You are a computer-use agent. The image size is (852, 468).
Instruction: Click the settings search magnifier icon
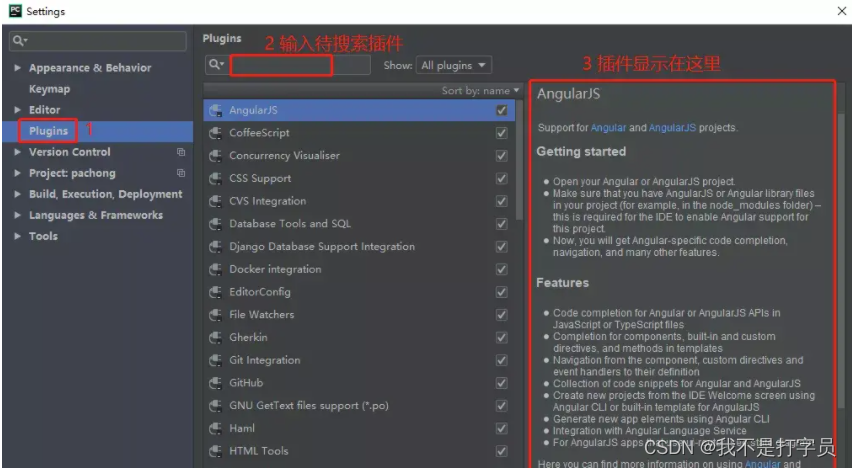point(20,41)
